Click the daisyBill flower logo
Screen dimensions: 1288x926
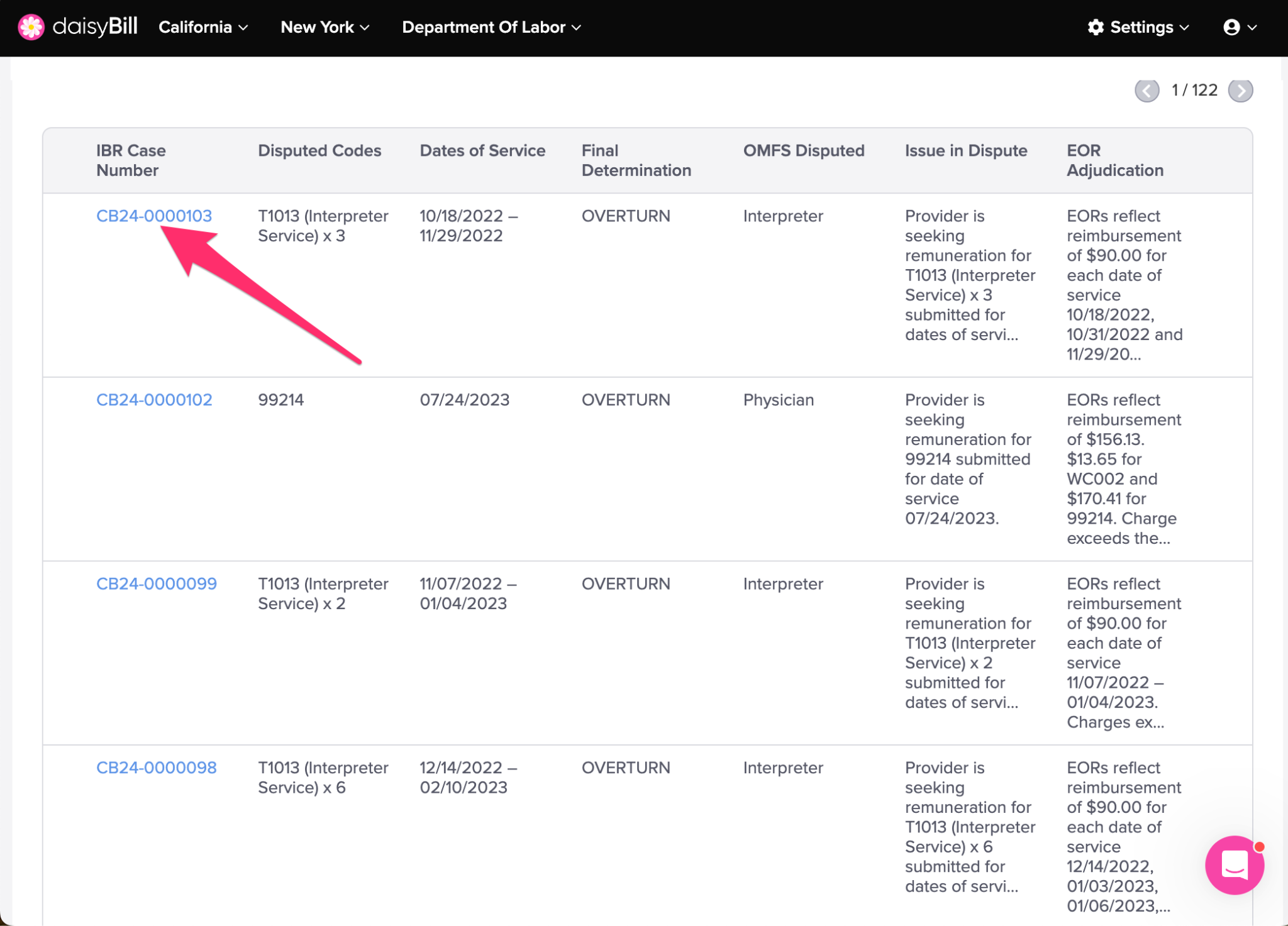click(x=31, y=27)
